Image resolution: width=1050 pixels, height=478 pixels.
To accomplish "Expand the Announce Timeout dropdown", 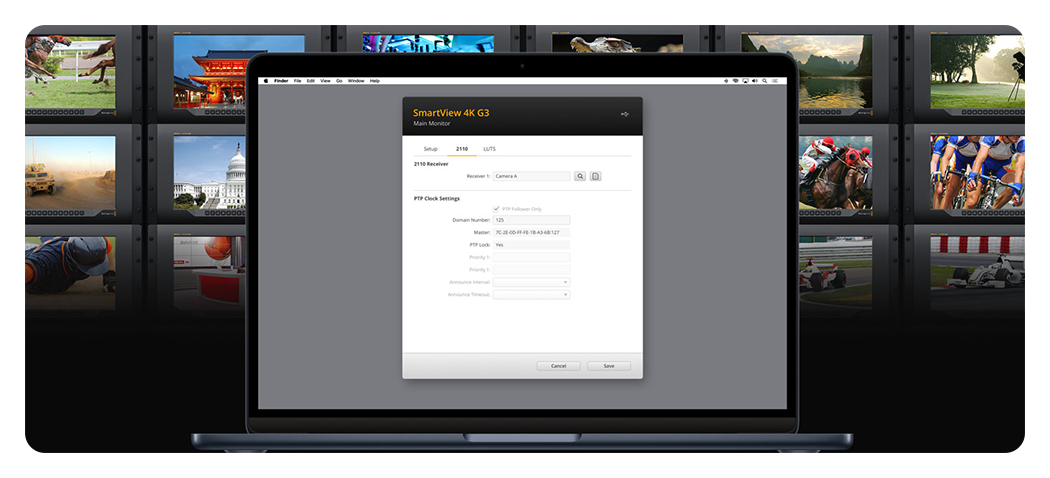I will pyautogui.click(x=532, y=295).
